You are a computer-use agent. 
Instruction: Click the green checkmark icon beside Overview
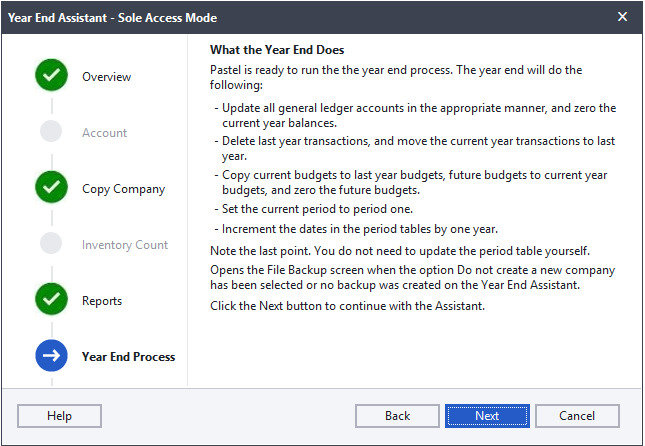click(51, 75)
